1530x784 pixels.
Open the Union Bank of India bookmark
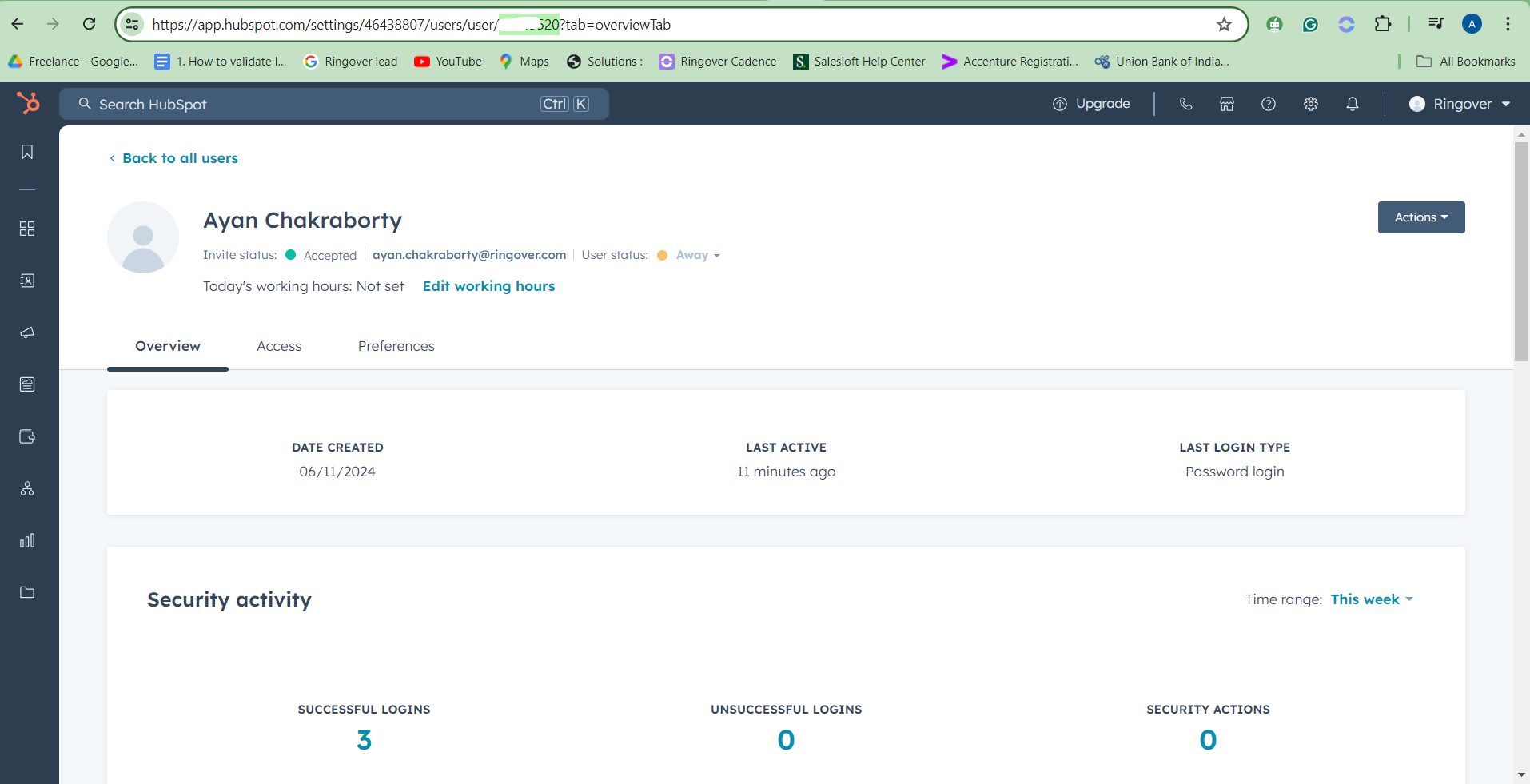(1161, 62)
